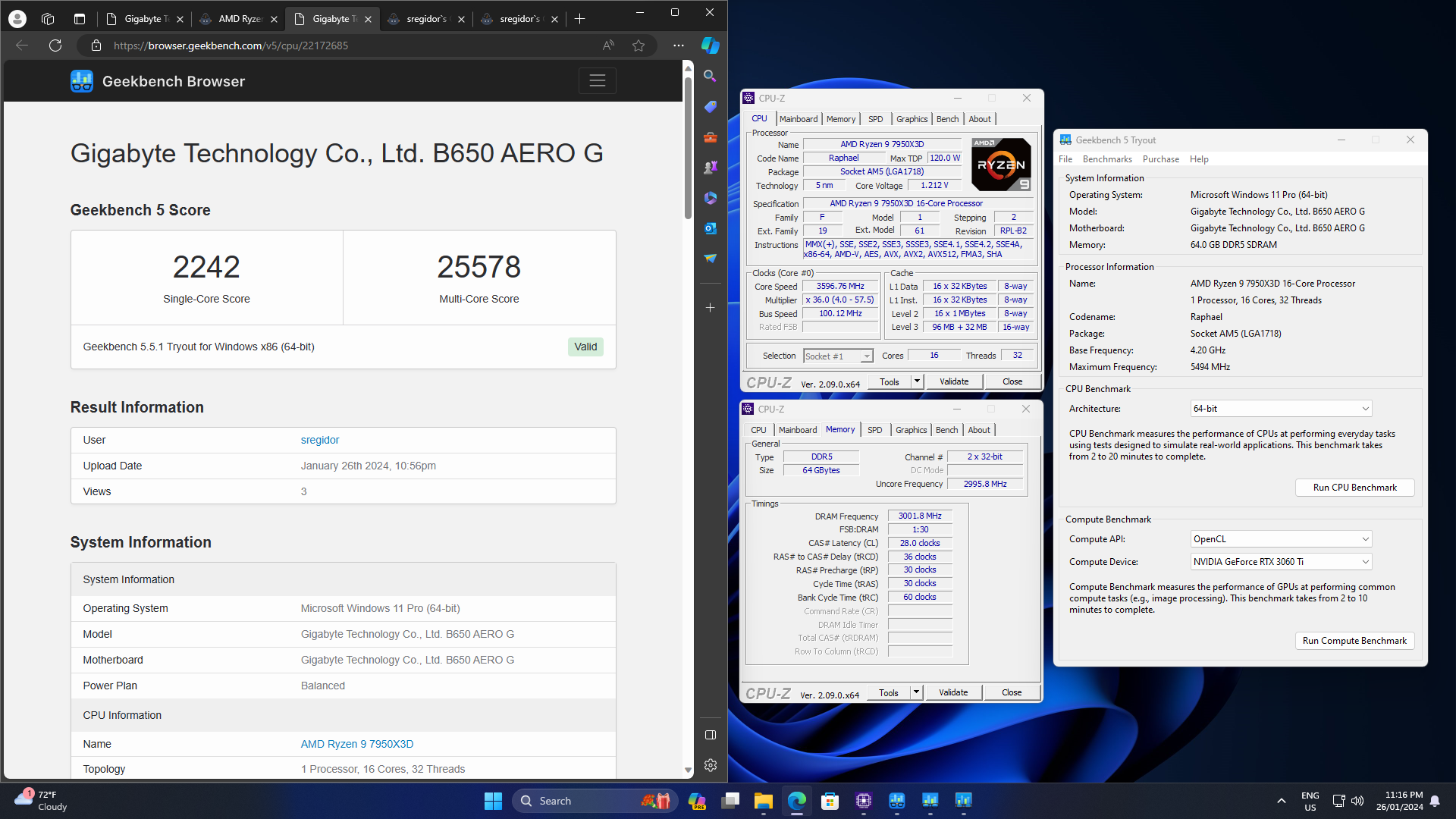The width and height of the screenshot is (1456, 819).
Task: Expand Tools dropdown arrow in top CPU-Z
Action: (917, 381)
